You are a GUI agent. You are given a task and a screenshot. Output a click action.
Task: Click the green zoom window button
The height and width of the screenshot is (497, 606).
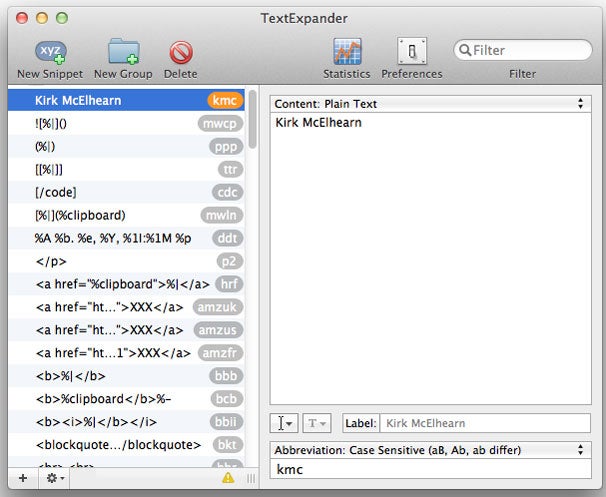62,18
